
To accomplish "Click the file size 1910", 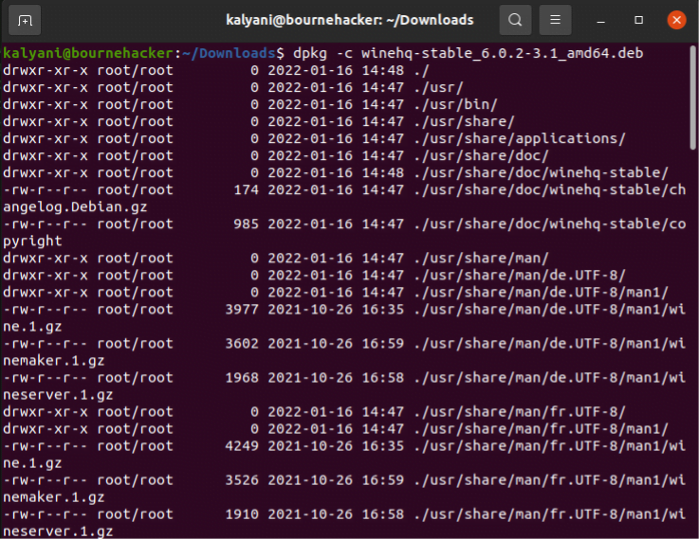I will (x=242, y=515).
